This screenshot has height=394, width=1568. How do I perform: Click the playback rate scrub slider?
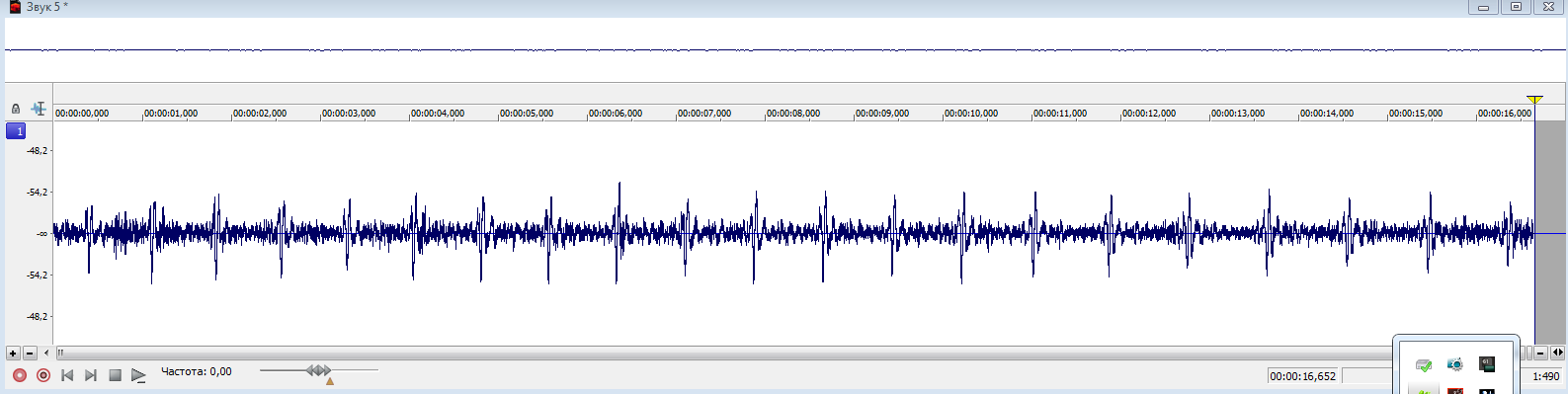pyautogui.click(x=318, y=370)
